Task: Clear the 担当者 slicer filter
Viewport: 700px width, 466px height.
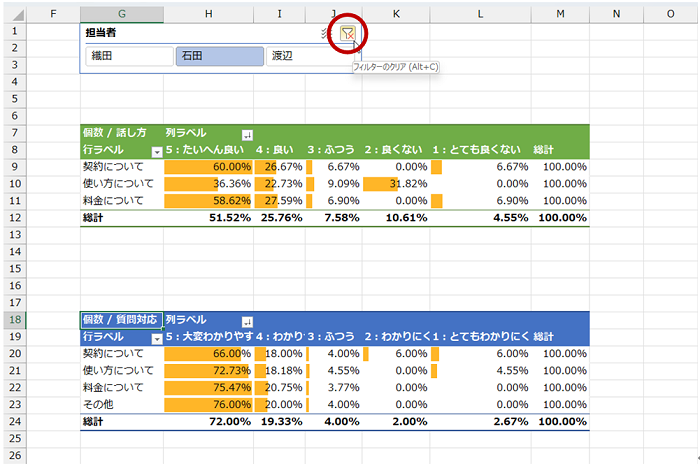Action: (347, 33)
